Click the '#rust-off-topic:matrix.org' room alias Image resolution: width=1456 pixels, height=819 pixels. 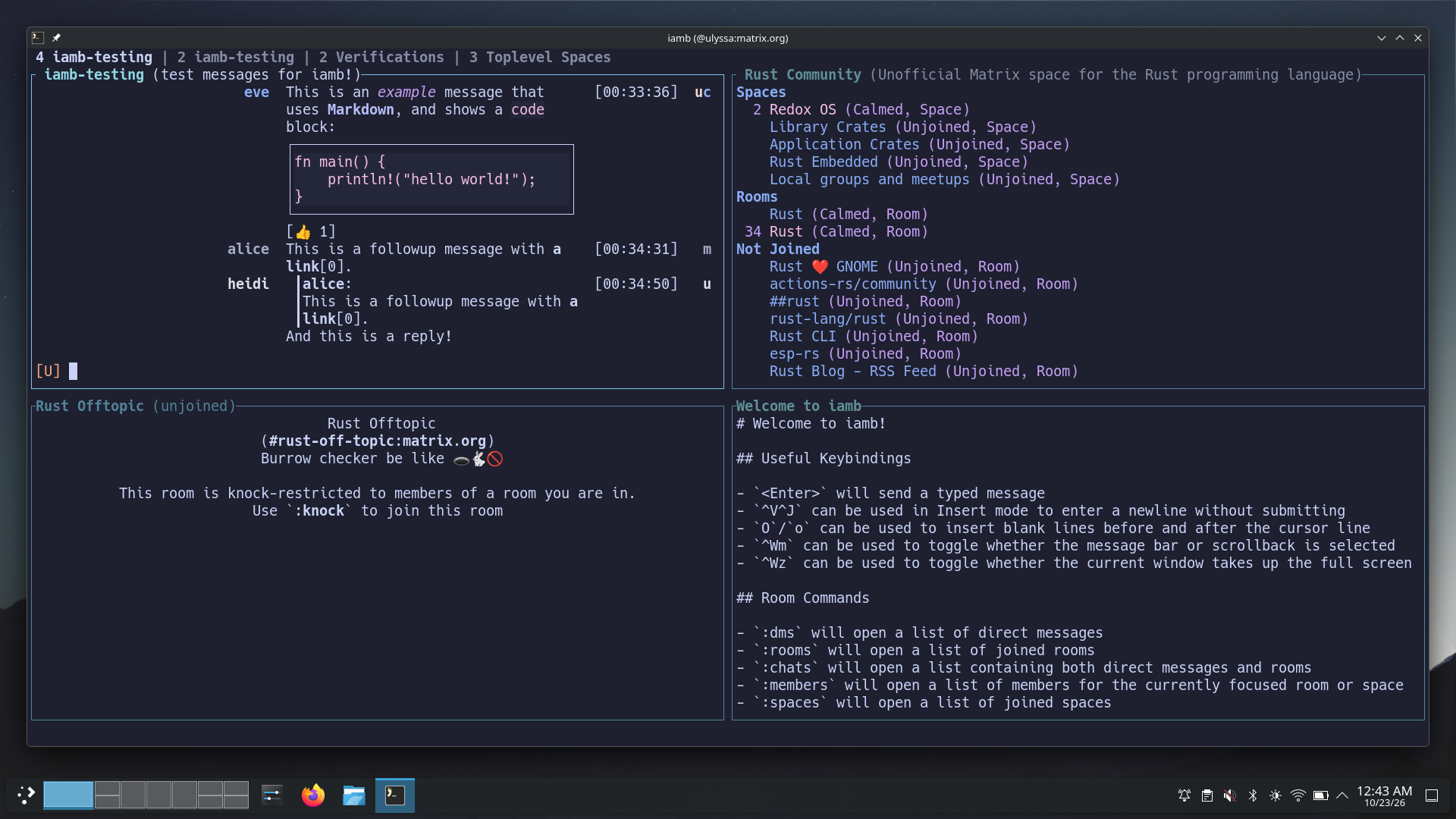point(377,441)
